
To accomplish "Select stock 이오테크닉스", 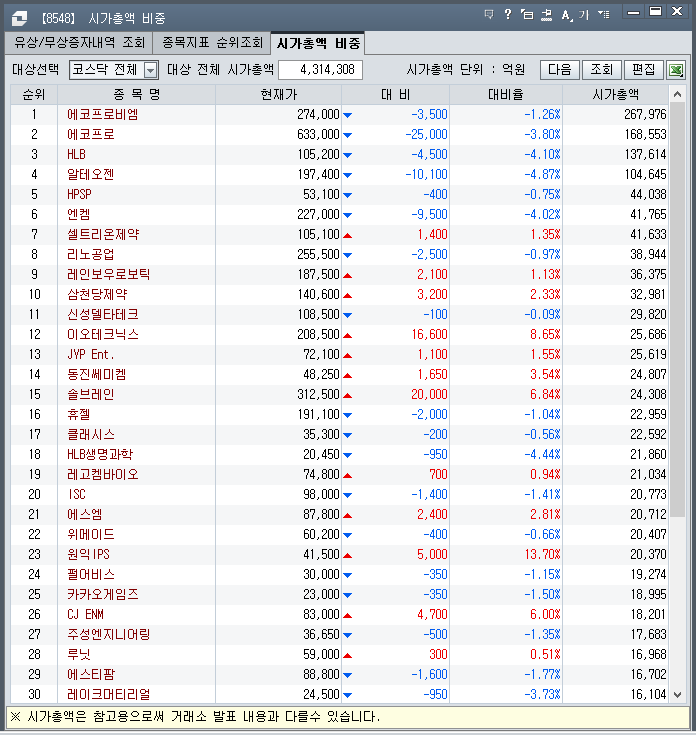I will (x=103, y=334).
